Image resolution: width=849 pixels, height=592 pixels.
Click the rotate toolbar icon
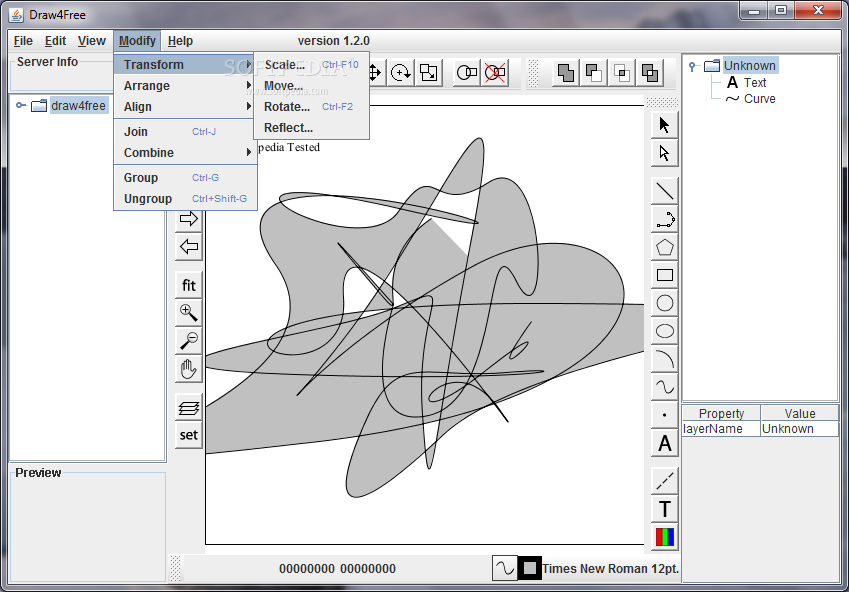[401, 73]
